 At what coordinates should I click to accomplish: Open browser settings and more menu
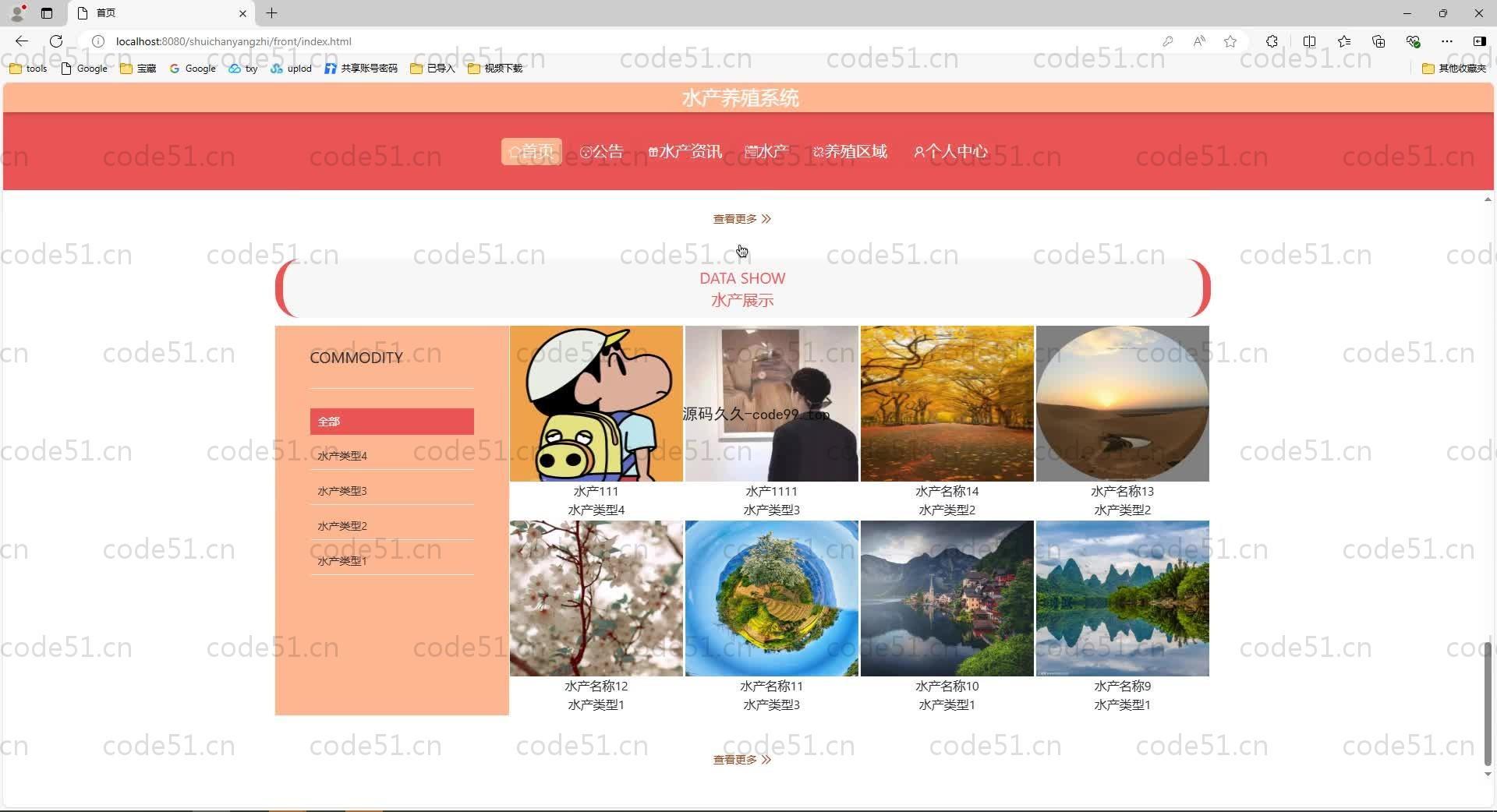[x=1447, y=41]
